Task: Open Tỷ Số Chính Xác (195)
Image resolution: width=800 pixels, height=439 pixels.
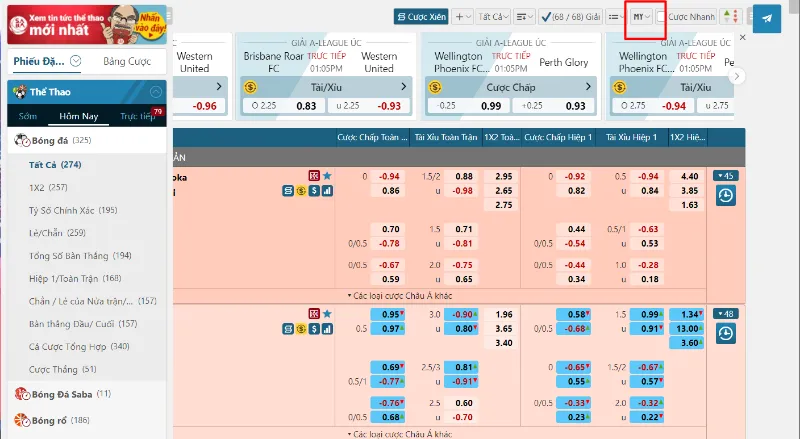Action: [73, 210]
